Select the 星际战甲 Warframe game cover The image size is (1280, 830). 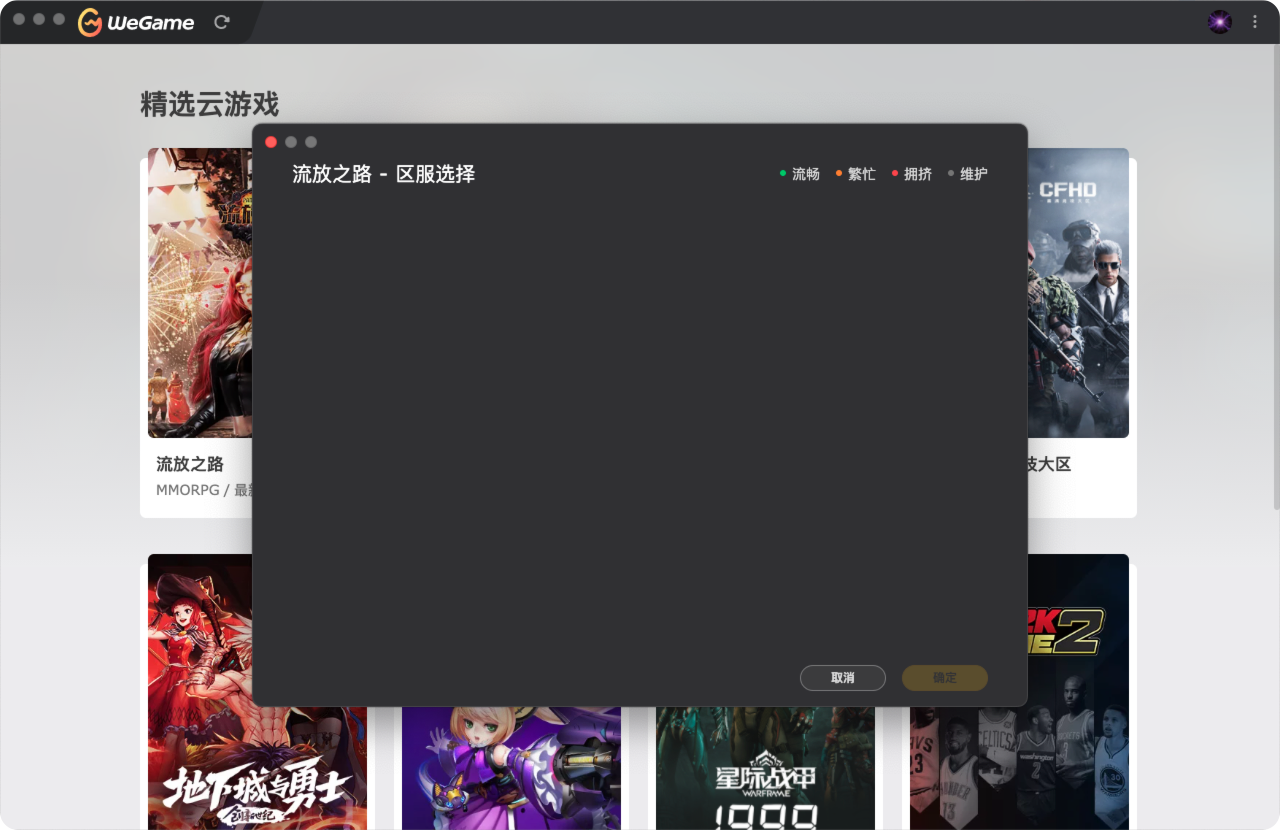[x=765, y=770]
